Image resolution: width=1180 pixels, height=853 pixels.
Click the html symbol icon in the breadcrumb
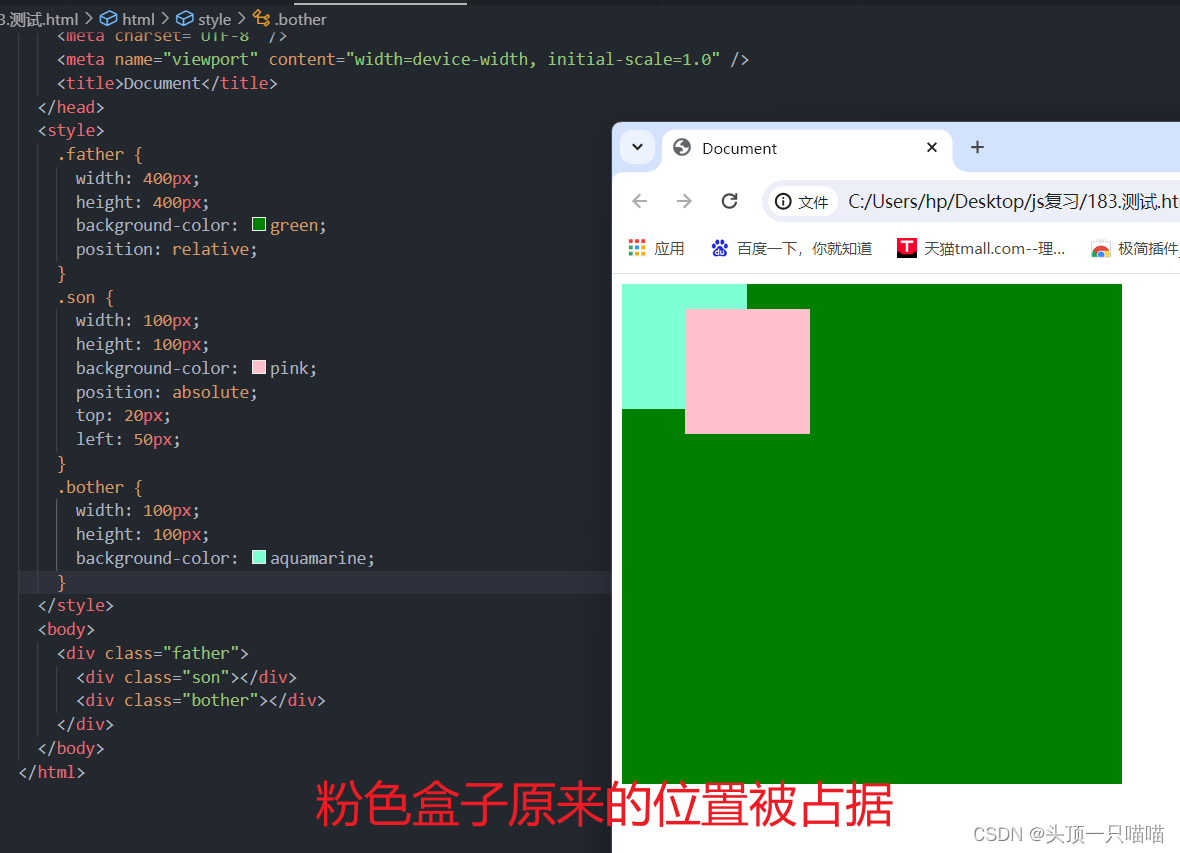(x=107, y=18)
